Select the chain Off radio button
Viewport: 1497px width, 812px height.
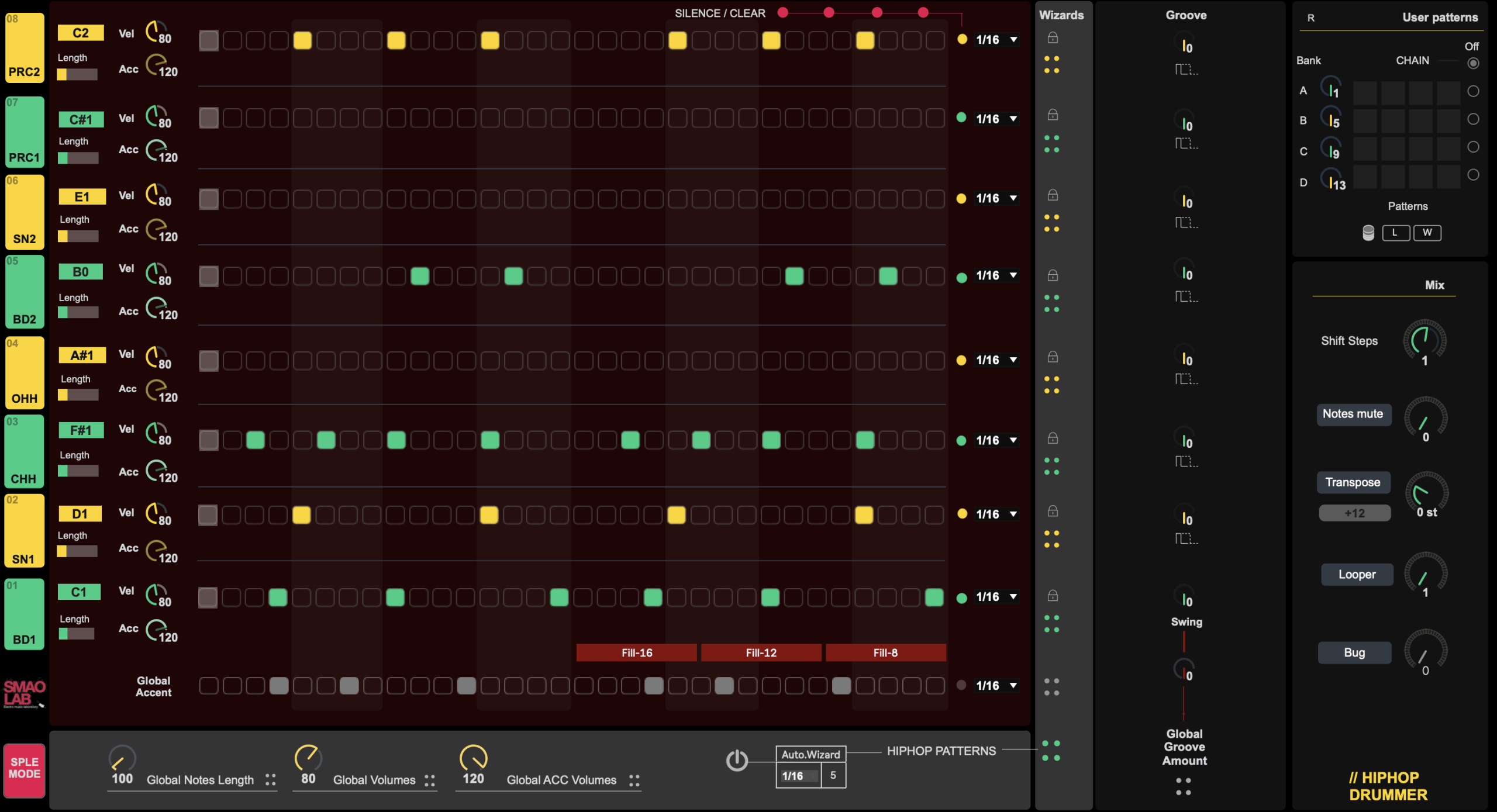click(1473, 63)
